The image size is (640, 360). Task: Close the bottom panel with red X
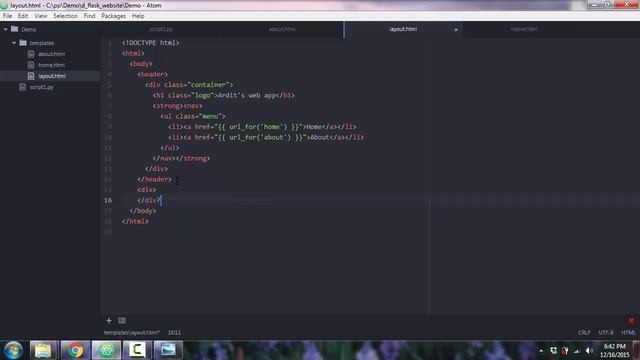point(631,320)
